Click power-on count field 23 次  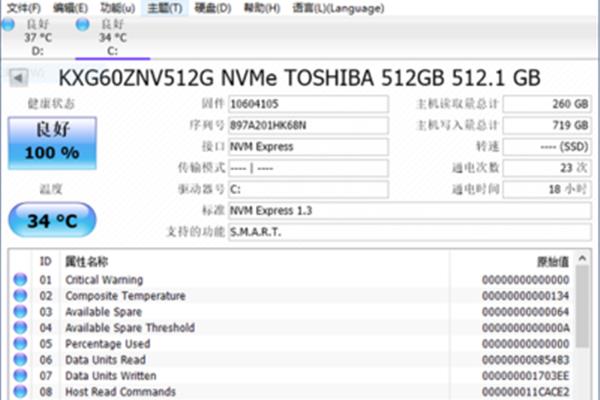click(547, 168)
